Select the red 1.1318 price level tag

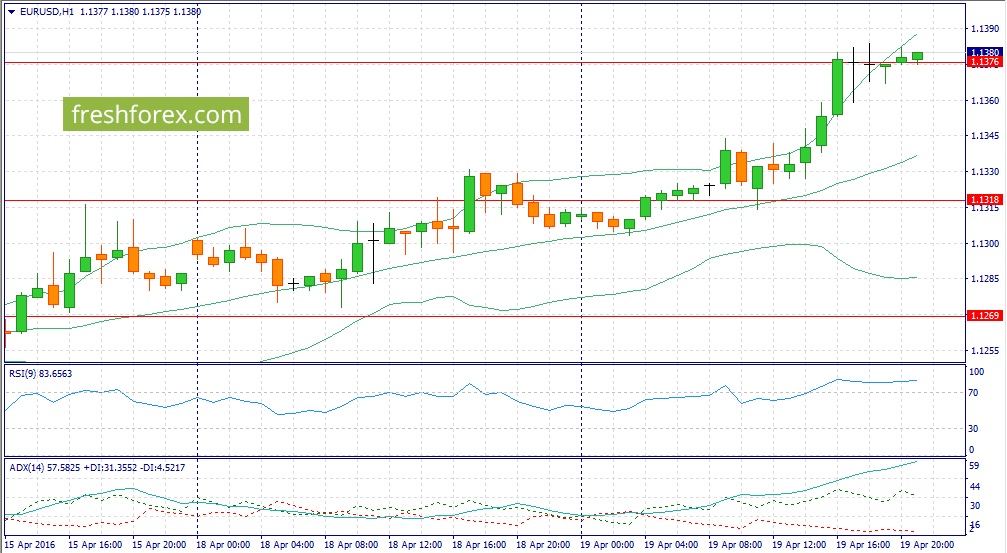(984, 200)
